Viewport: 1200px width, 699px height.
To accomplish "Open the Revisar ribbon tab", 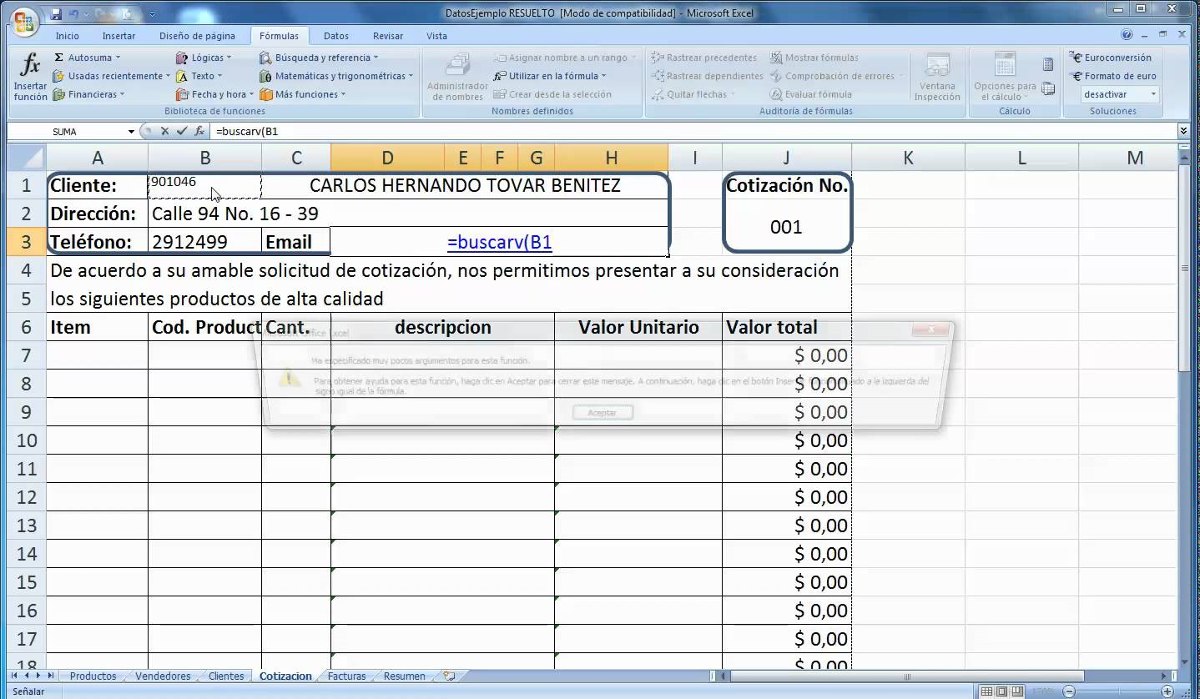I will [x=388, y=35].
